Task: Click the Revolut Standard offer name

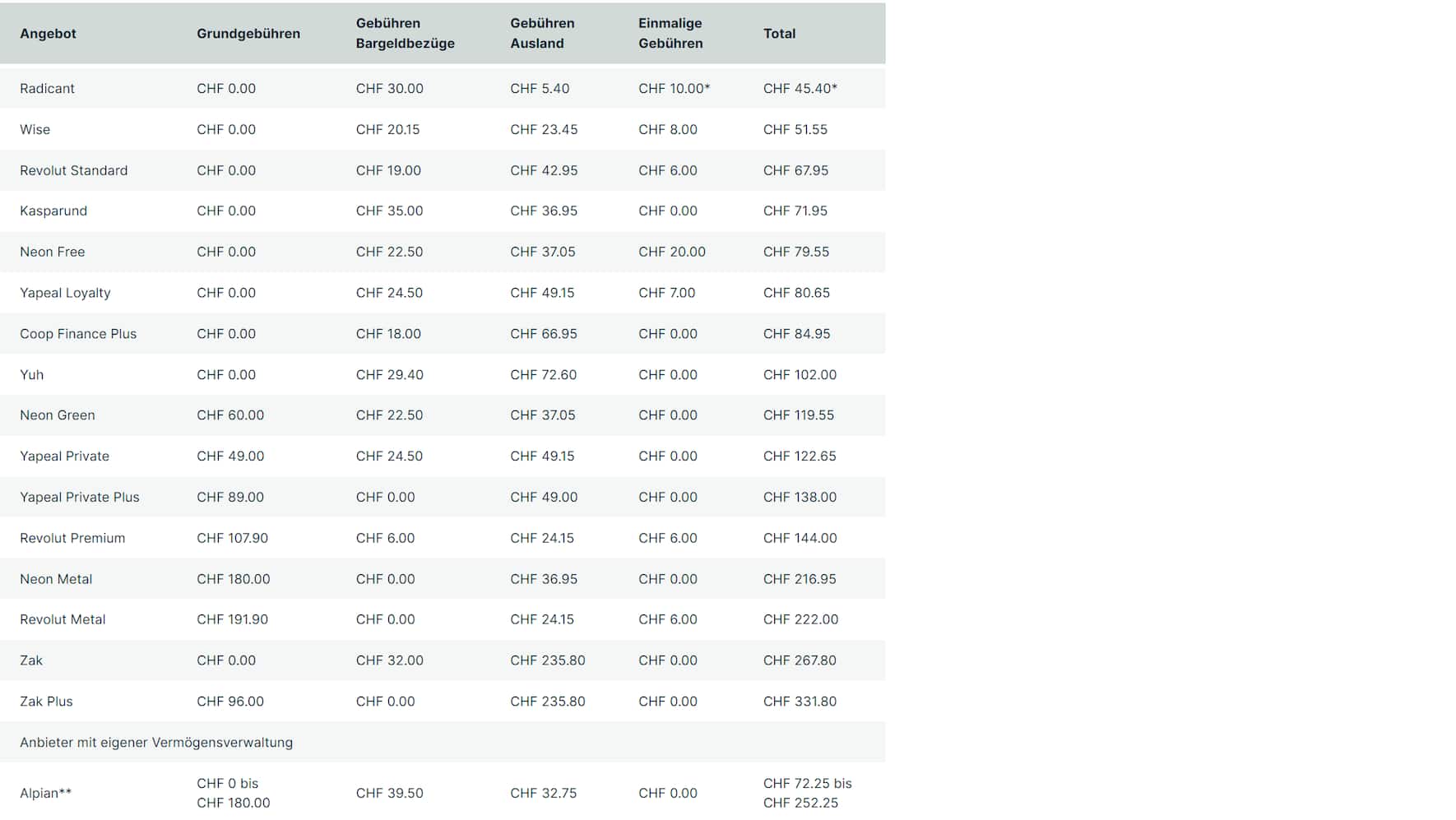Action: tap(73, 171)
